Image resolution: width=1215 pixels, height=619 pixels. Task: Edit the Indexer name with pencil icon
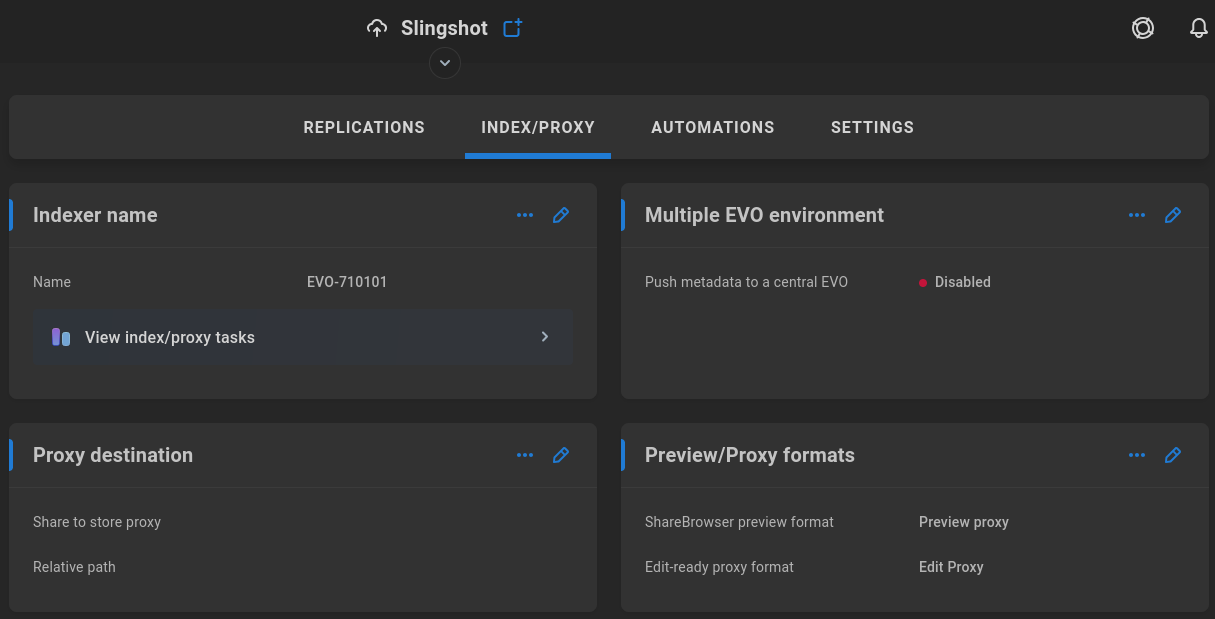561,215
